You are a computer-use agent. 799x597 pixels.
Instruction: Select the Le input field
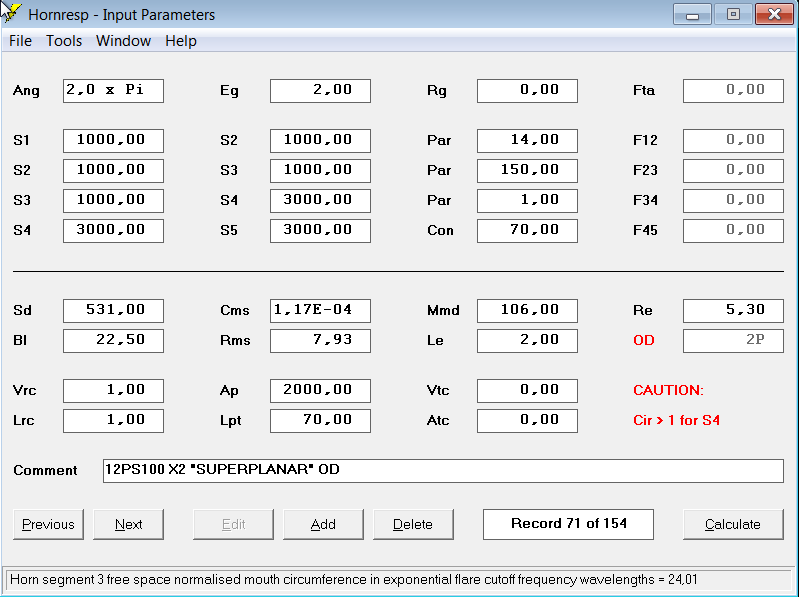pyautogui.click(x=527, y=341)
